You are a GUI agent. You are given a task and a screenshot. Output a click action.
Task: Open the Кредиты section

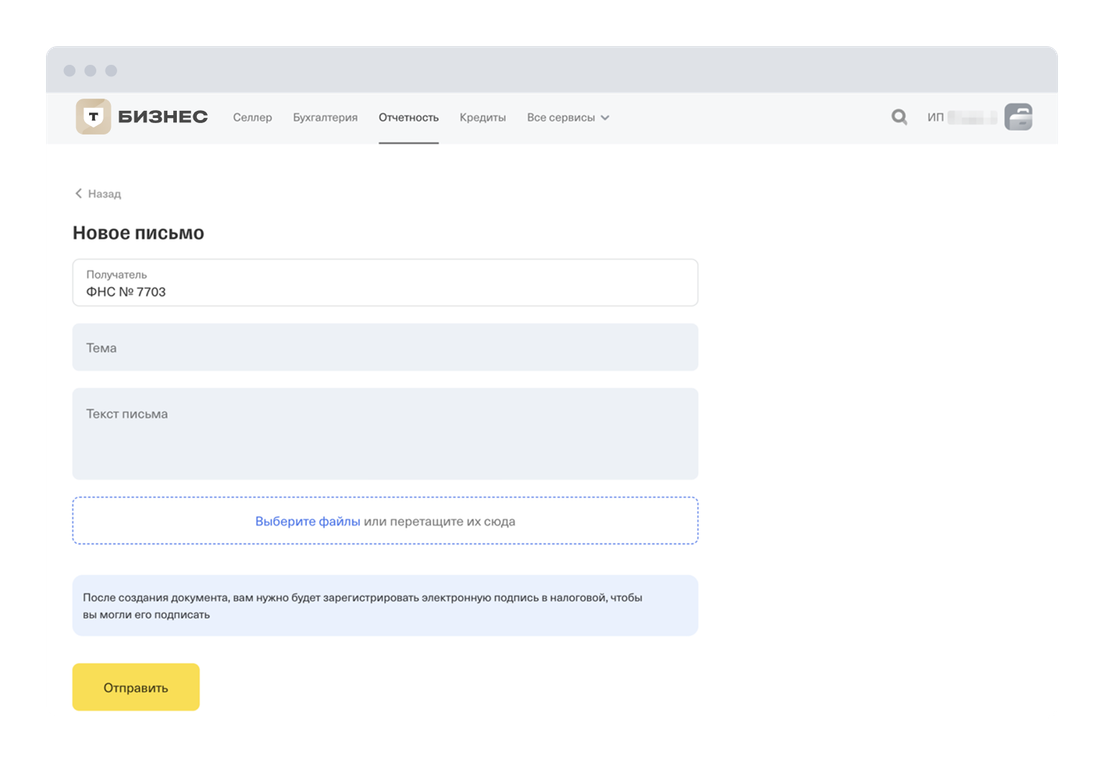(482, 117)
